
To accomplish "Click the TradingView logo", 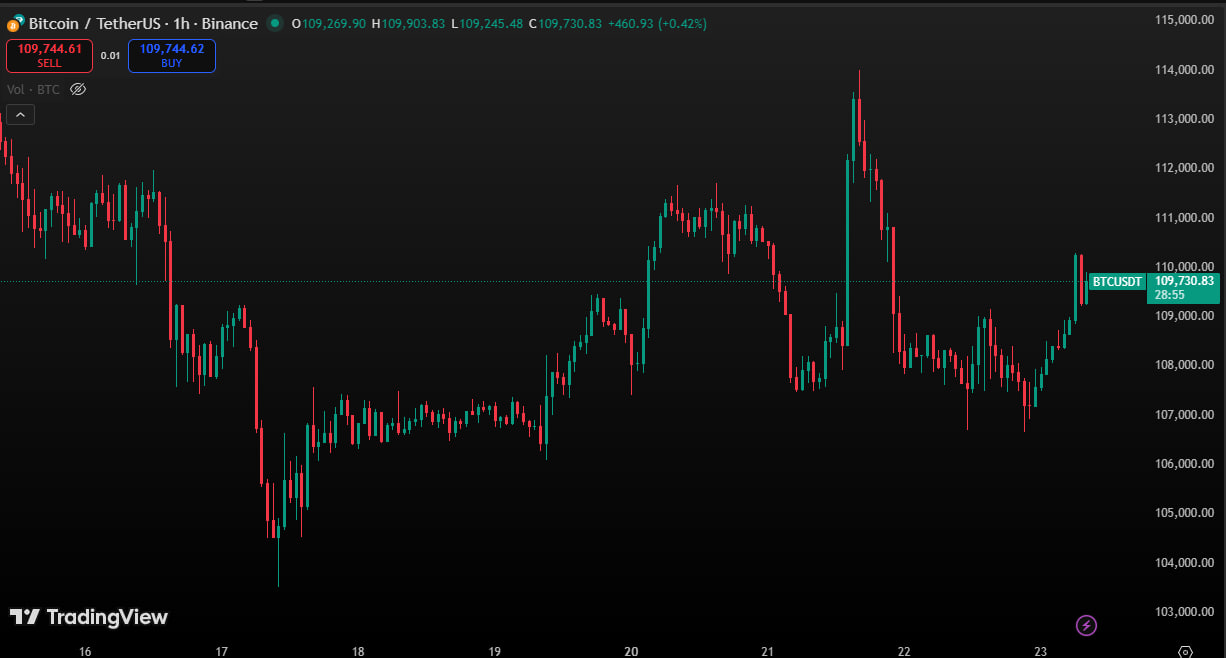I will [x=89, y=617].
